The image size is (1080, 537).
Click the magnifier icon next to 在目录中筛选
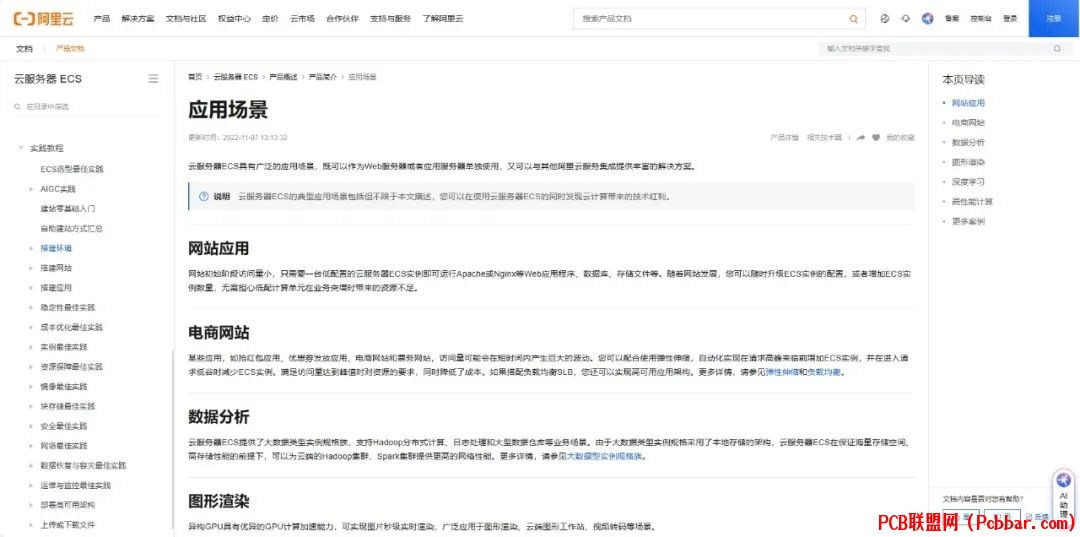(x=18, y=107)
